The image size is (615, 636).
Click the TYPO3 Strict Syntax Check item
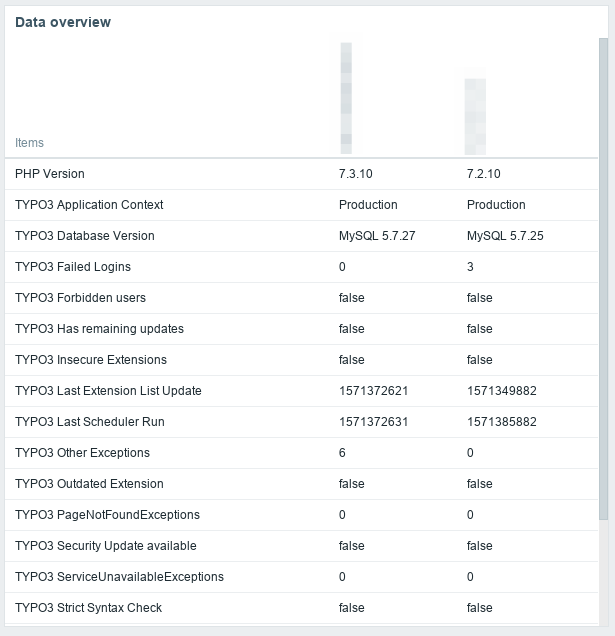(88, 608)
